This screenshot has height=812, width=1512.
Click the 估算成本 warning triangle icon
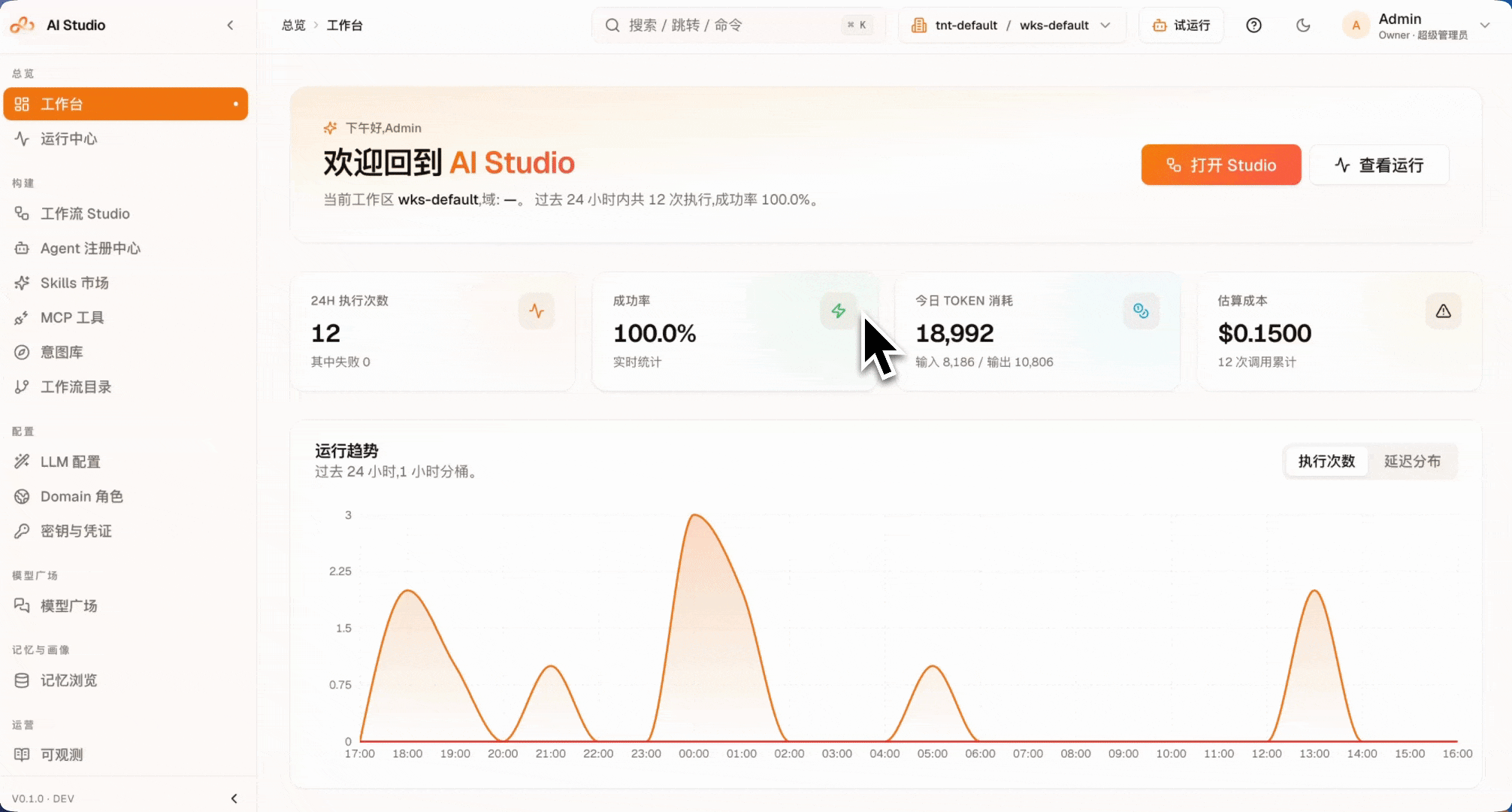pyautogui.click(x=1444, y=311)
